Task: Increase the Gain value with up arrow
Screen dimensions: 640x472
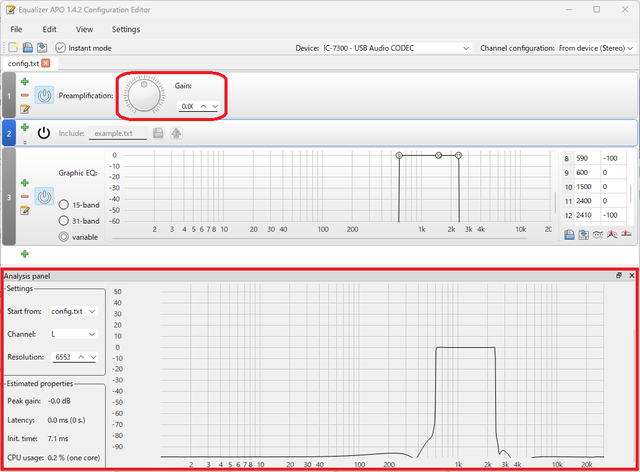Action: (203, 106)
